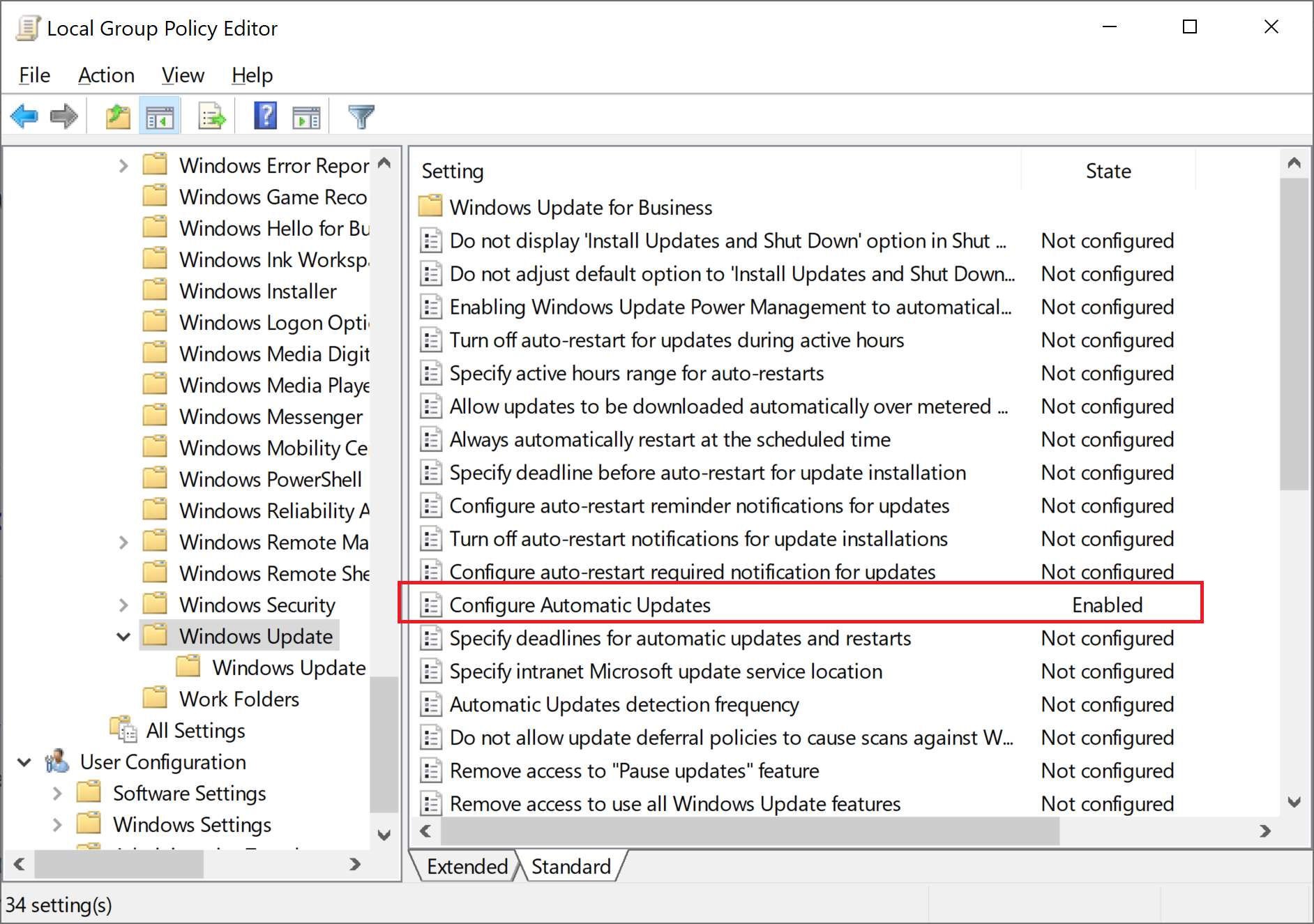The height and width of the screenshot is (924, 1314).
Task: Expand the Software Settings node
Action: 57,793
